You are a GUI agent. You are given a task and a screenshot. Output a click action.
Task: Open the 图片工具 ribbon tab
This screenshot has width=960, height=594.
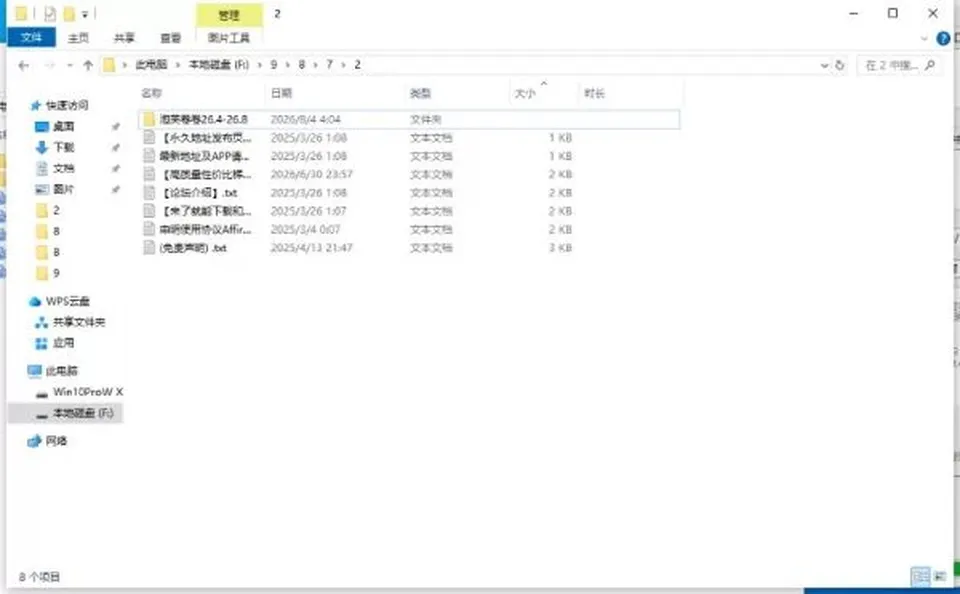tap(229, 38)
